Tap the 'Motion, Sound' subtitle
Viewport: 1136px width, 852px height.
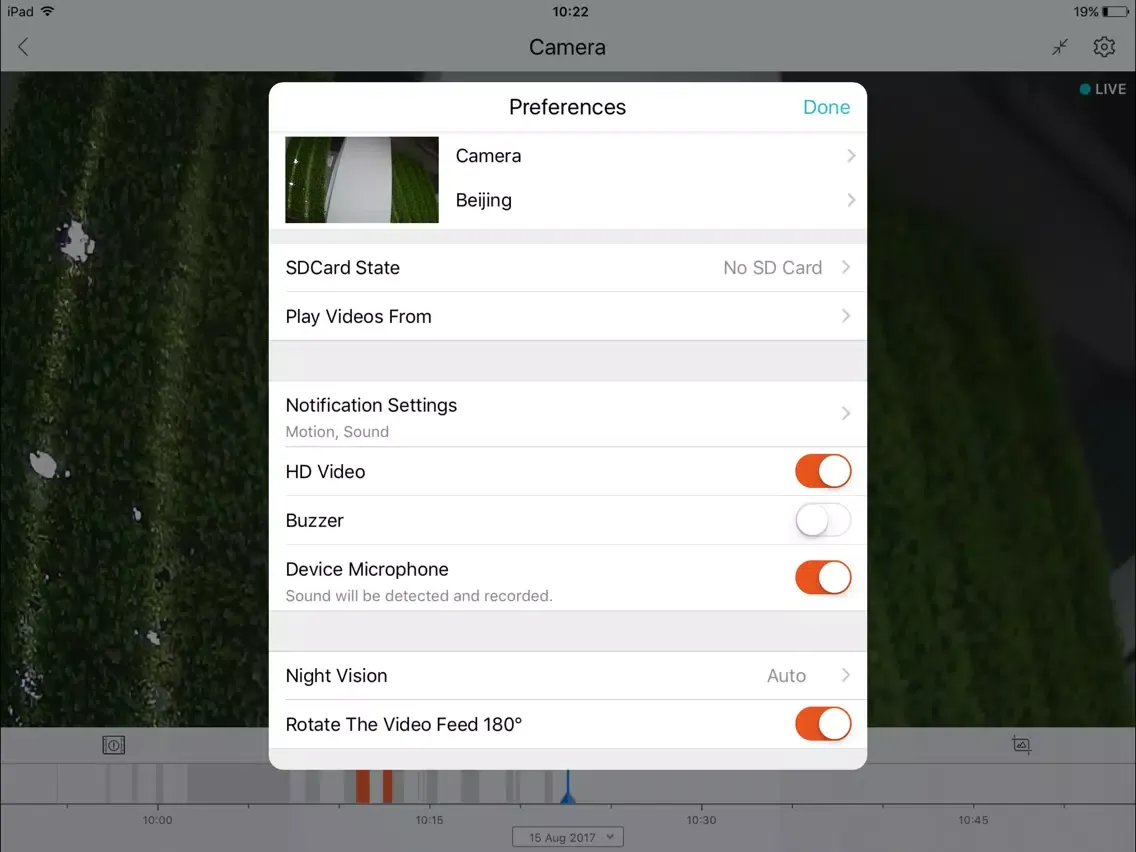pos(337,432)
